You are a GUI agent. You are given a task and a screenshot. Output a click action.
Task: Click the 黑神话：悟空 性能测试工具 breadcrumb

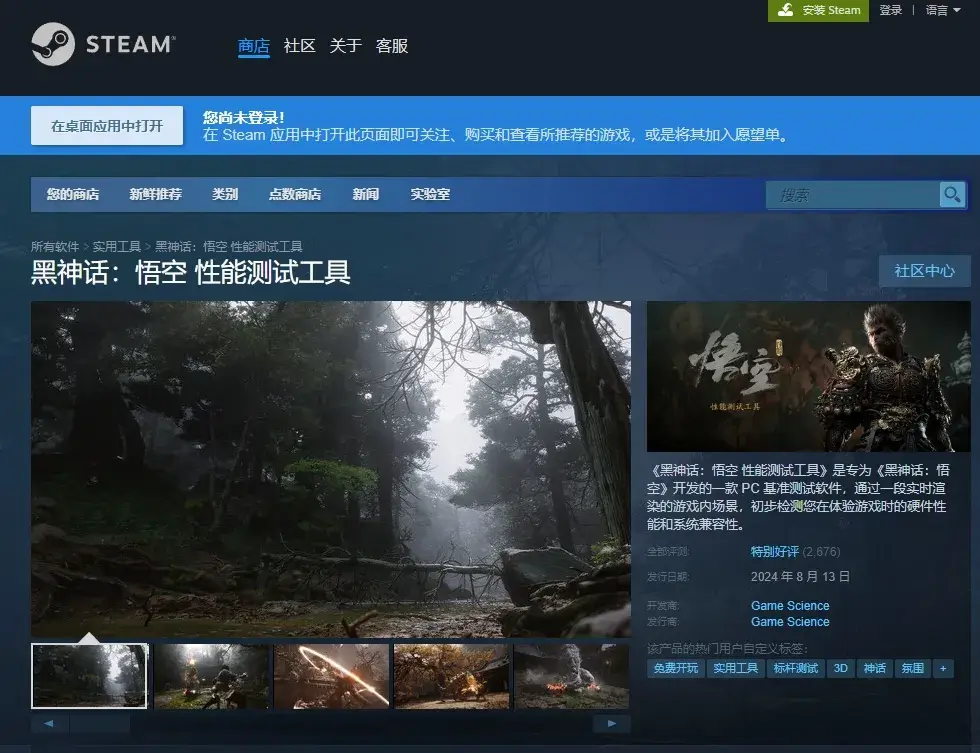[x=229, y=246]
